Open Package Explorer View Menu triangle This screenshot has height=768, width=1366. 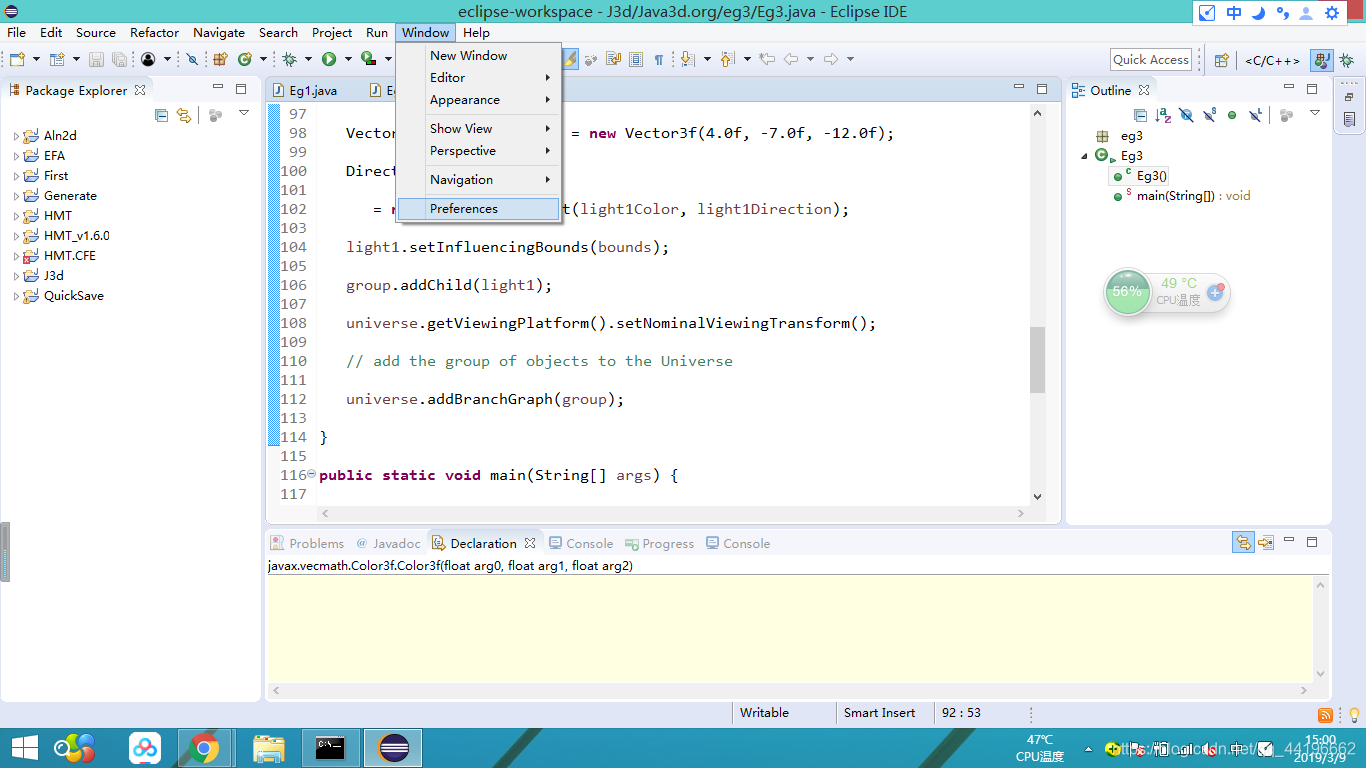pos(244,113)
